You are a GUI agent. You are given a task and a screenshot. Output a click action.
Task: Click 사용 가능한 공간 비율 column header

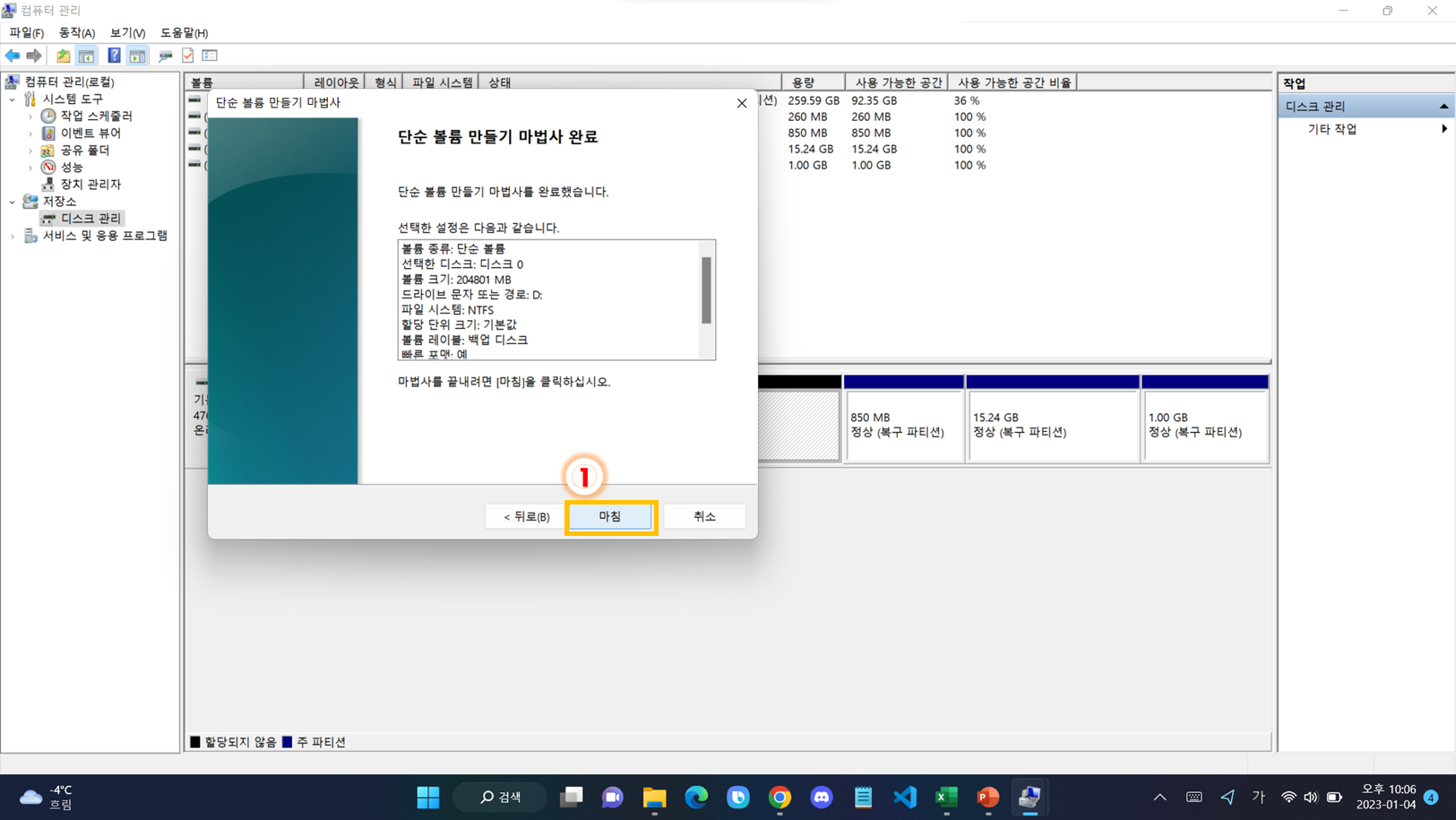[1013, 82]
